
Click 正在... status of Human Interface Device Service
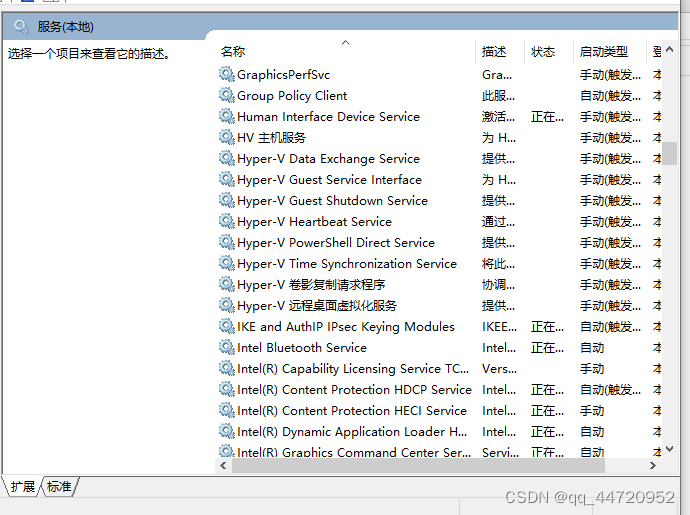click(547, 117)
